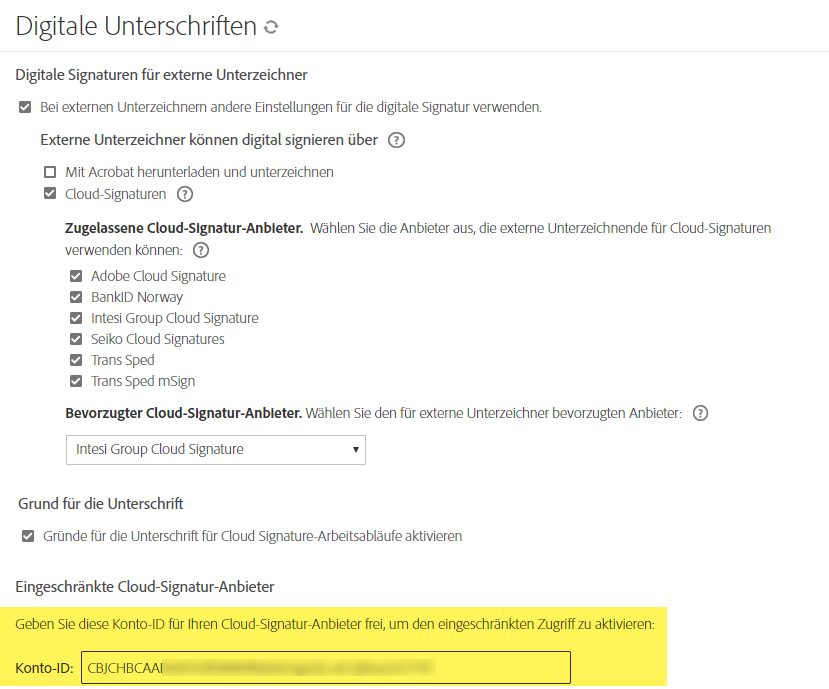Uncheck 'Bei externen Unterzeichnern andere Einstellungen' checkbox
This screenshot has width=829, height=689.
25,107
